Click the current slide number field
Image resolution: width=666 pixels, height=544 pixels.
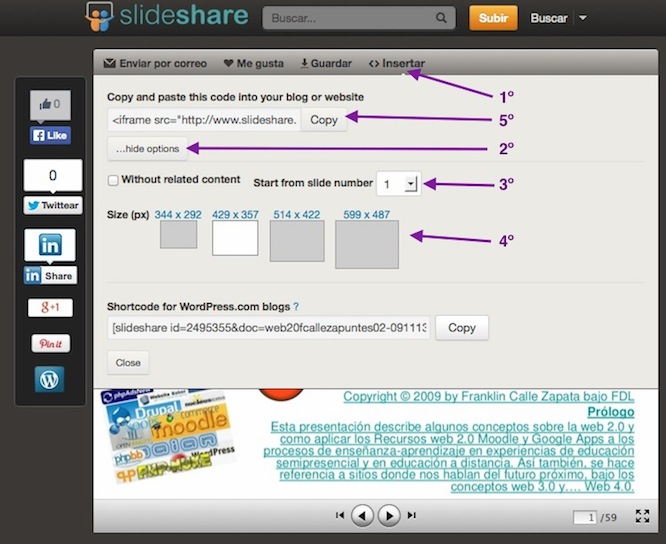pos(584,517)
